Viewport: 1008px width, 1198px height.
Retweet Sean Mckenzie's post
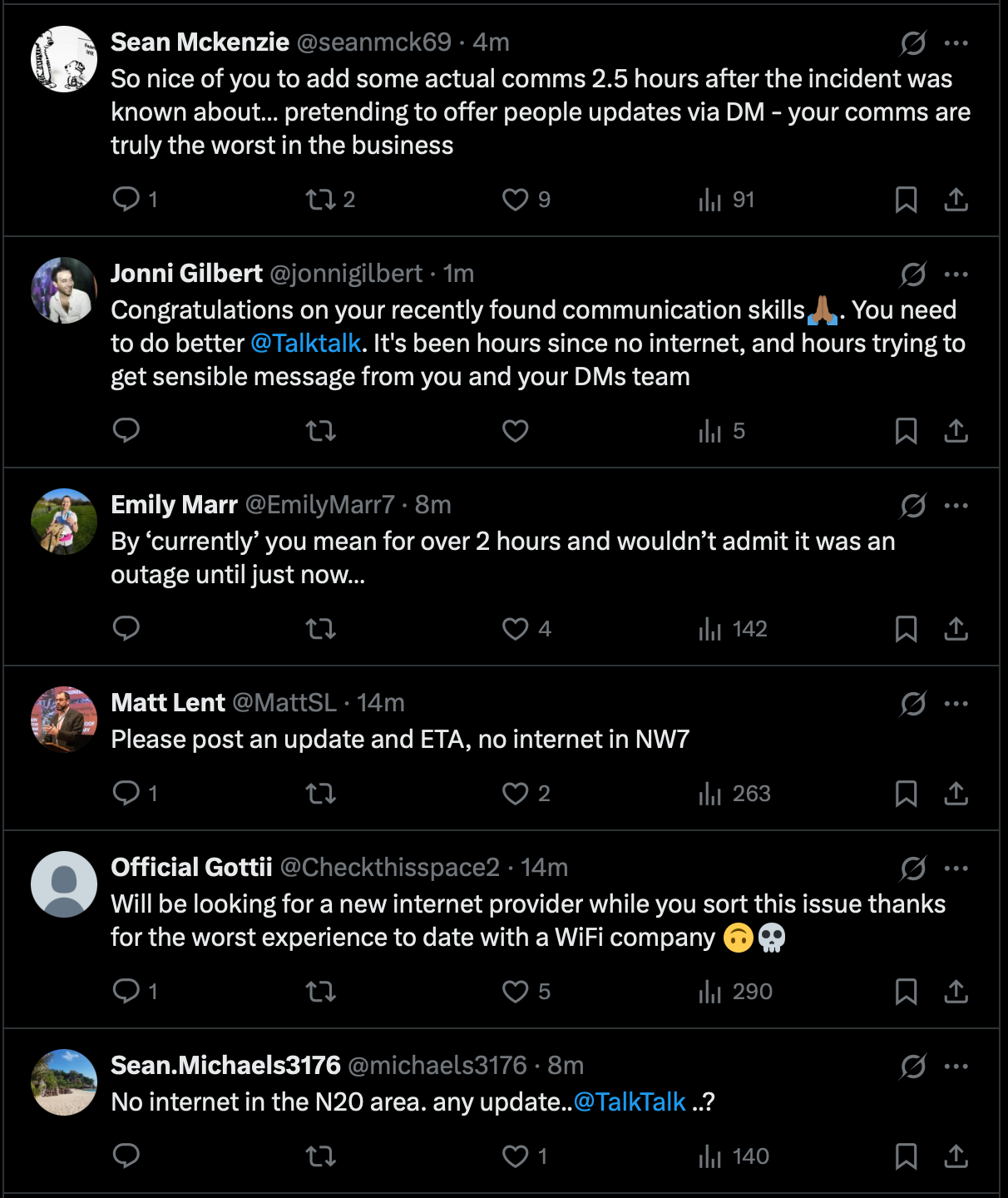320,199
